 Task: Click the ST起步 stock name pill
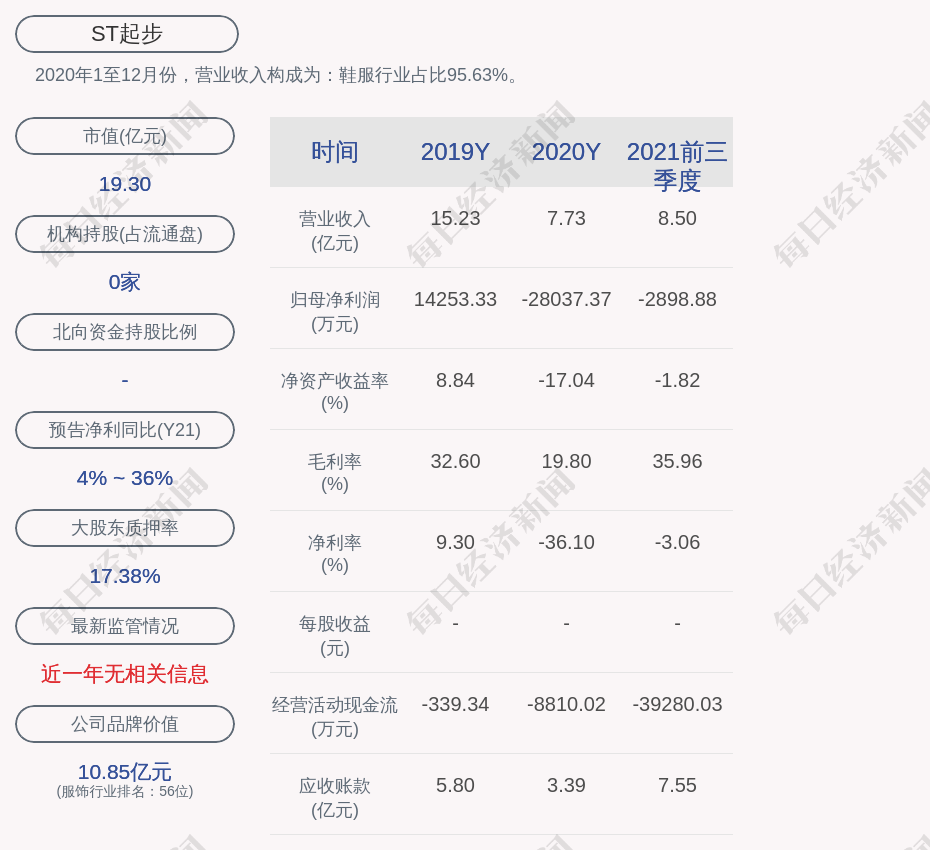pos(127,34)
